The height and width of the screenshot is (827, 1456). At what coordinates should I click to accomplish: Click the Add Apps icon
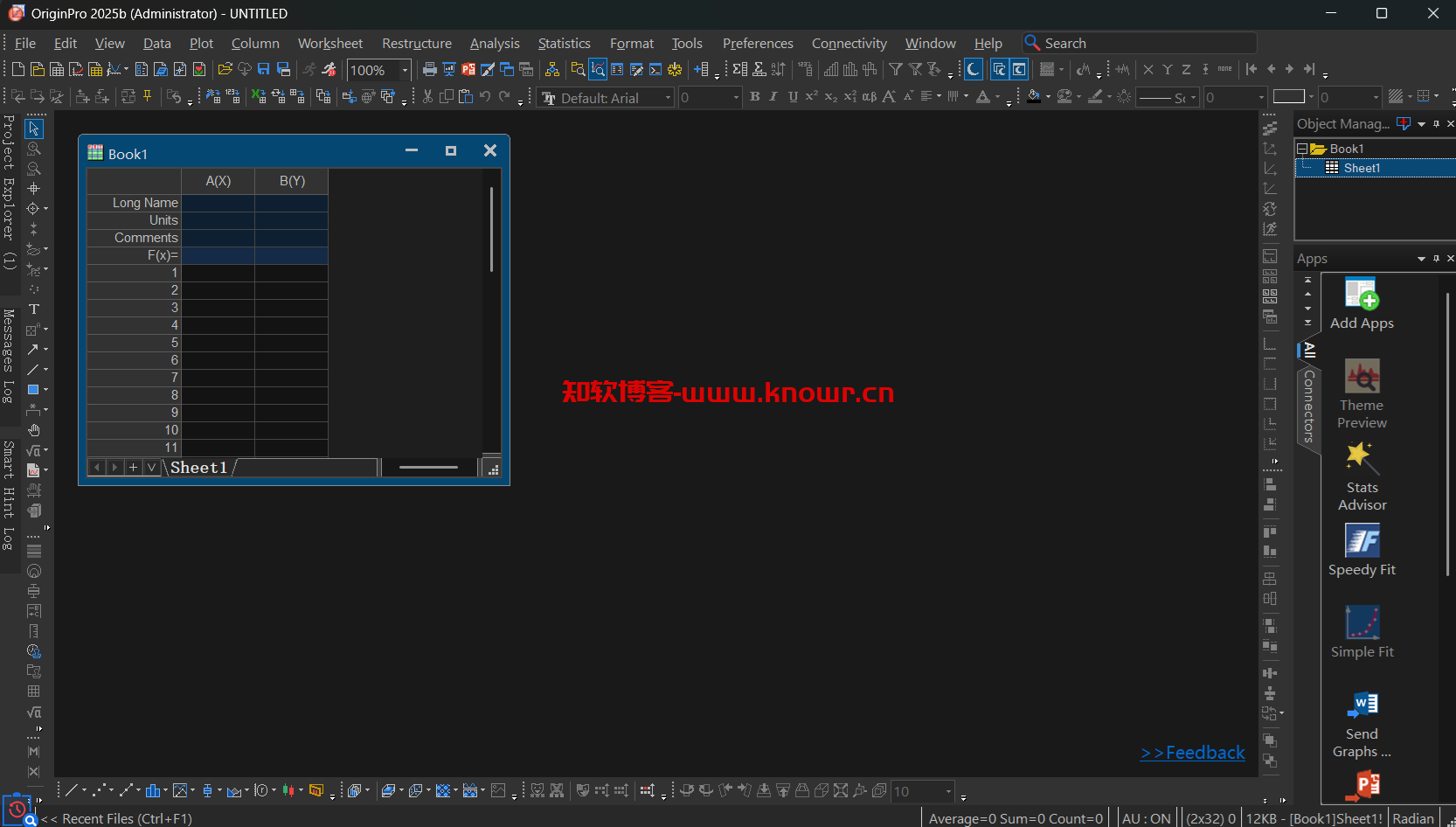[x=1362, y=303]
